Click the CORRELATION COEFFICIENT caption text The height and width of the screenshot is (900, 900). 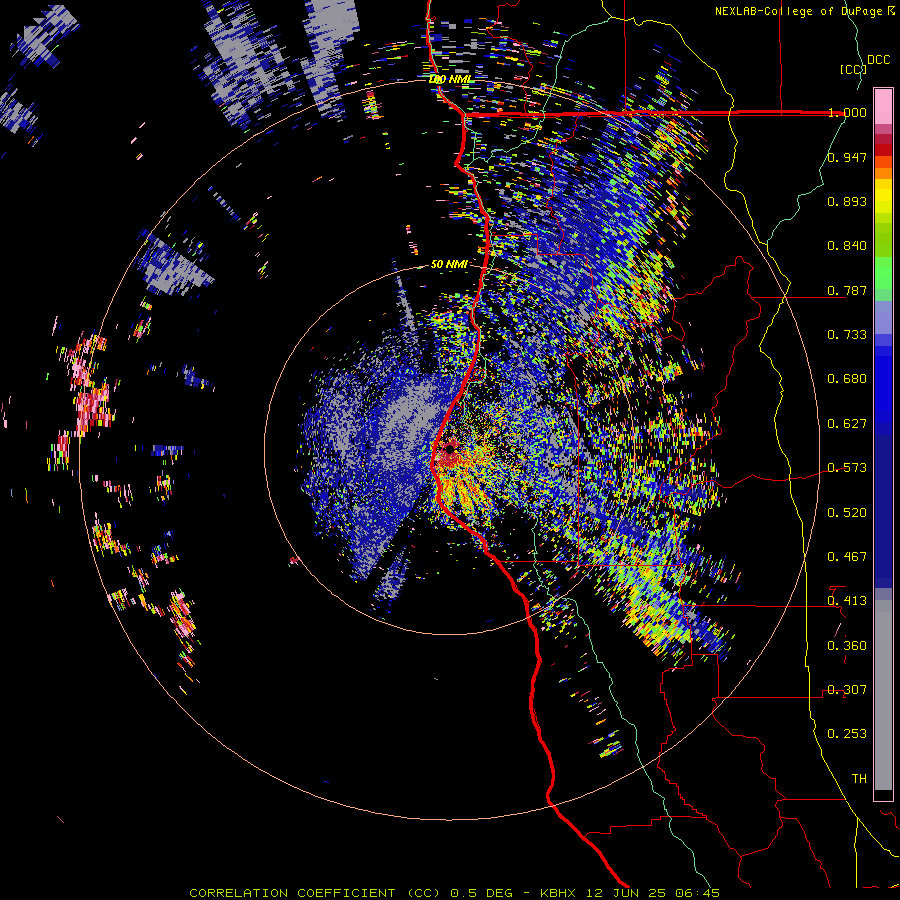[292, 893]
